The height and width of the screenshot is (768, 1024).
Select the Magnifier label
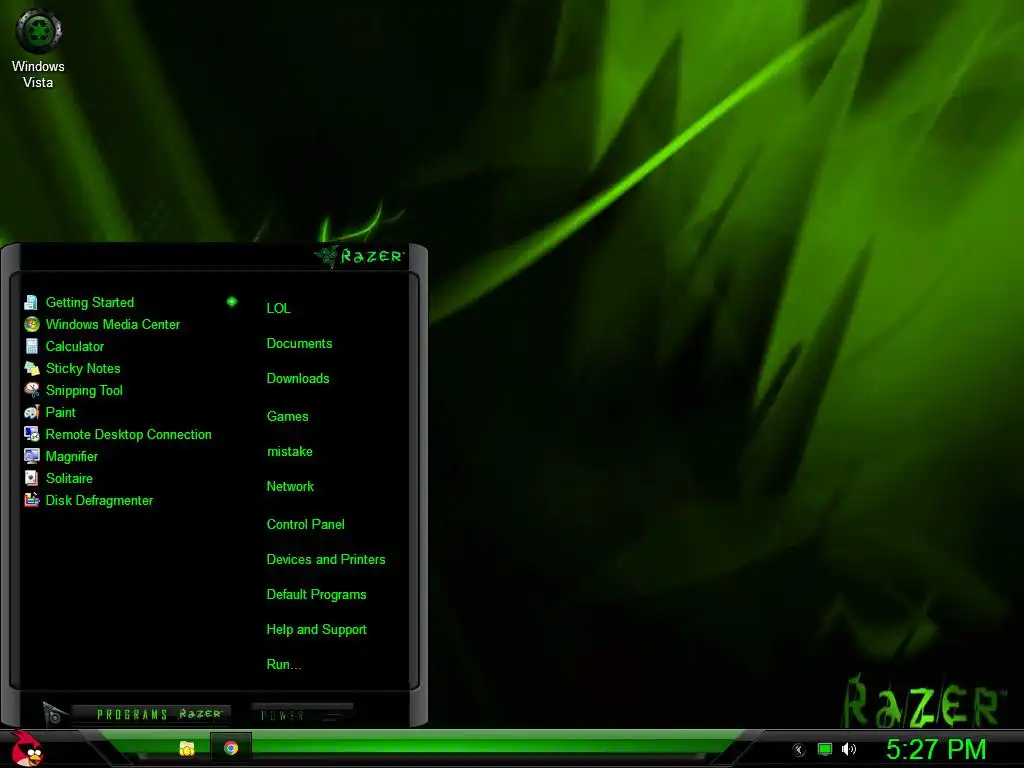(71, 456)
